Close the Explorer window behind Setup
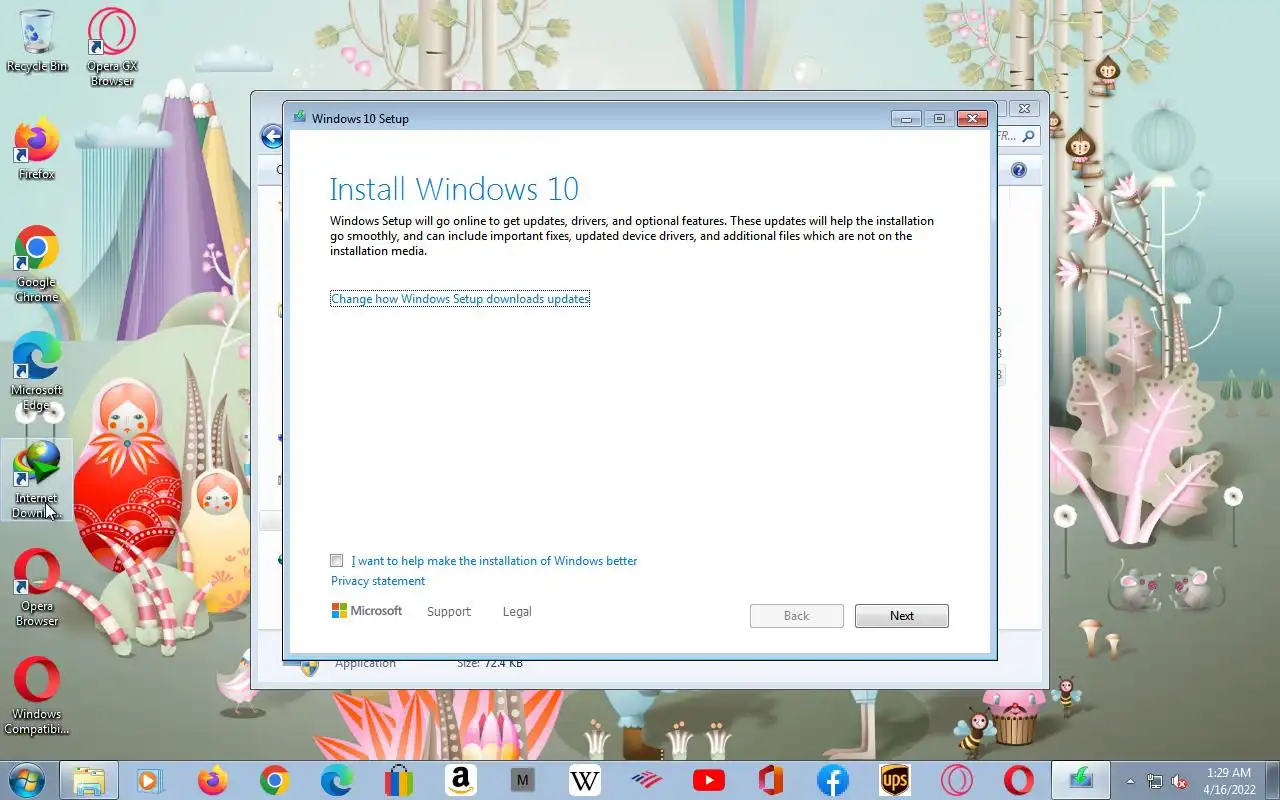Viewport: 1280px width, 800px height. pos(1023,108)
